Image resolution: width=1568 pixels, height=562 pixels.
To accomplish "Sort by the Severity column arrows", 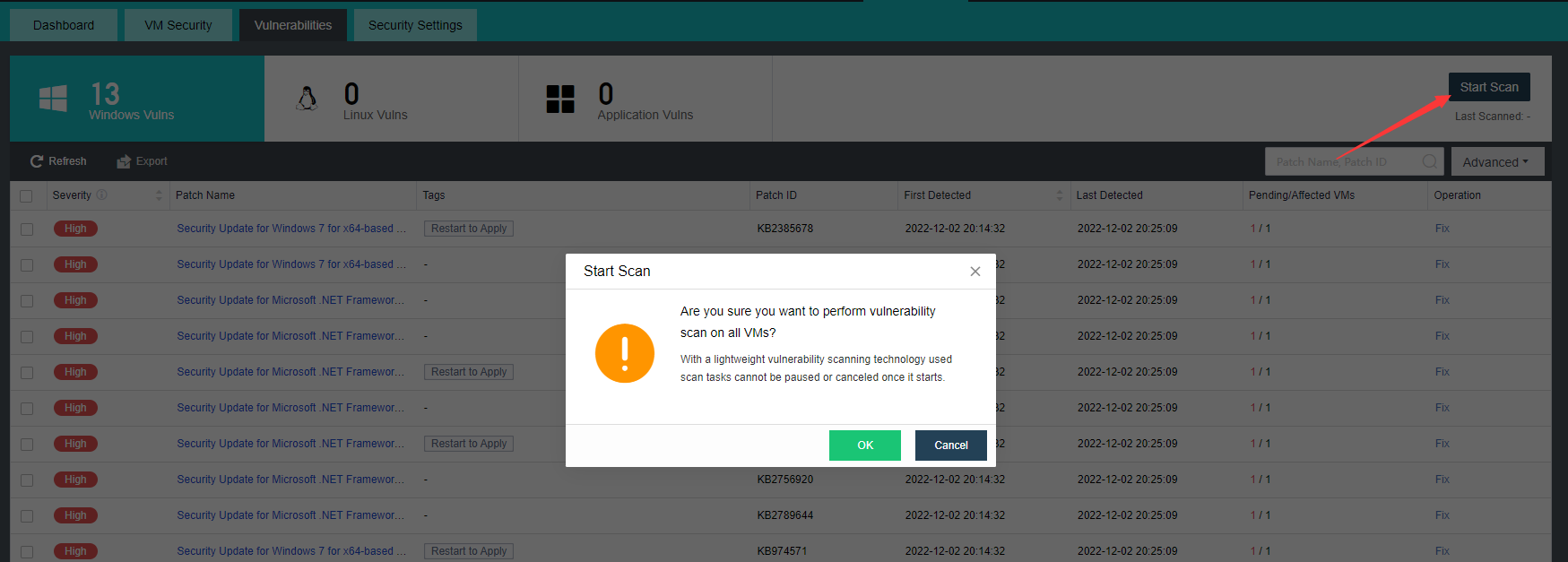I will tap(159, 195).
